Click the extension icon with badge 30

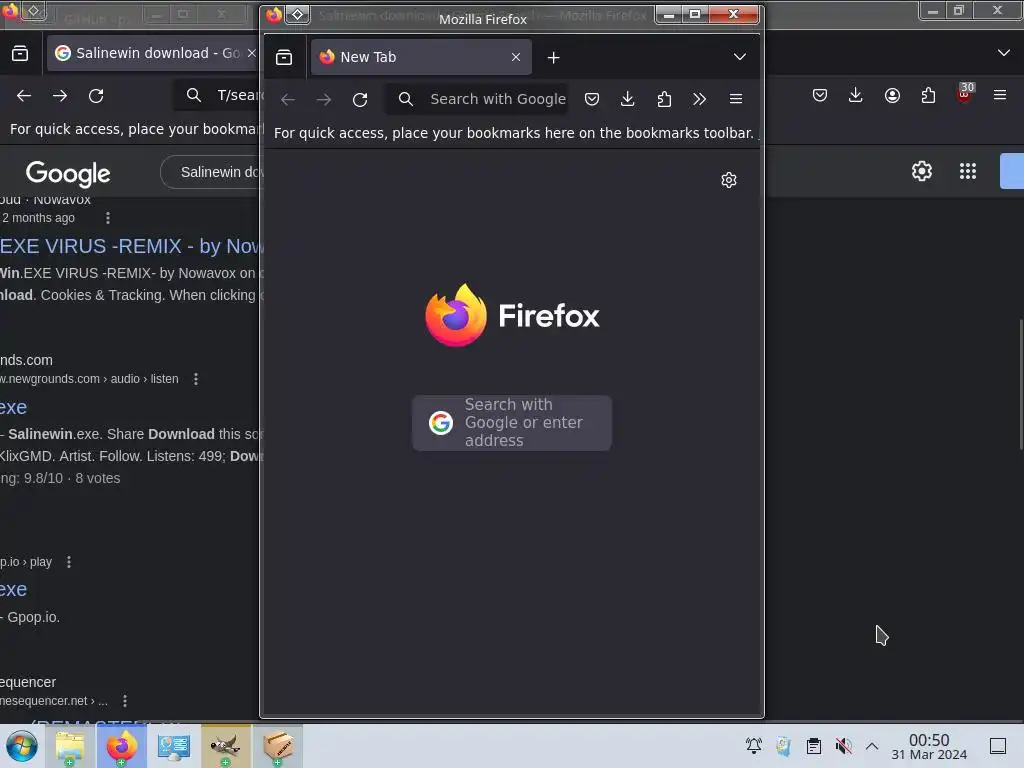(965, 94)
